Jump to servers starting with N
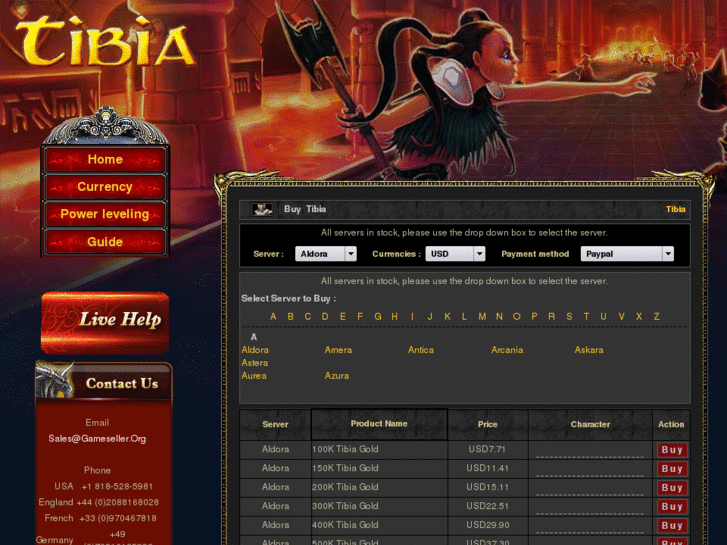Screen dimensions: 727x545 click(x=499, y=316)
